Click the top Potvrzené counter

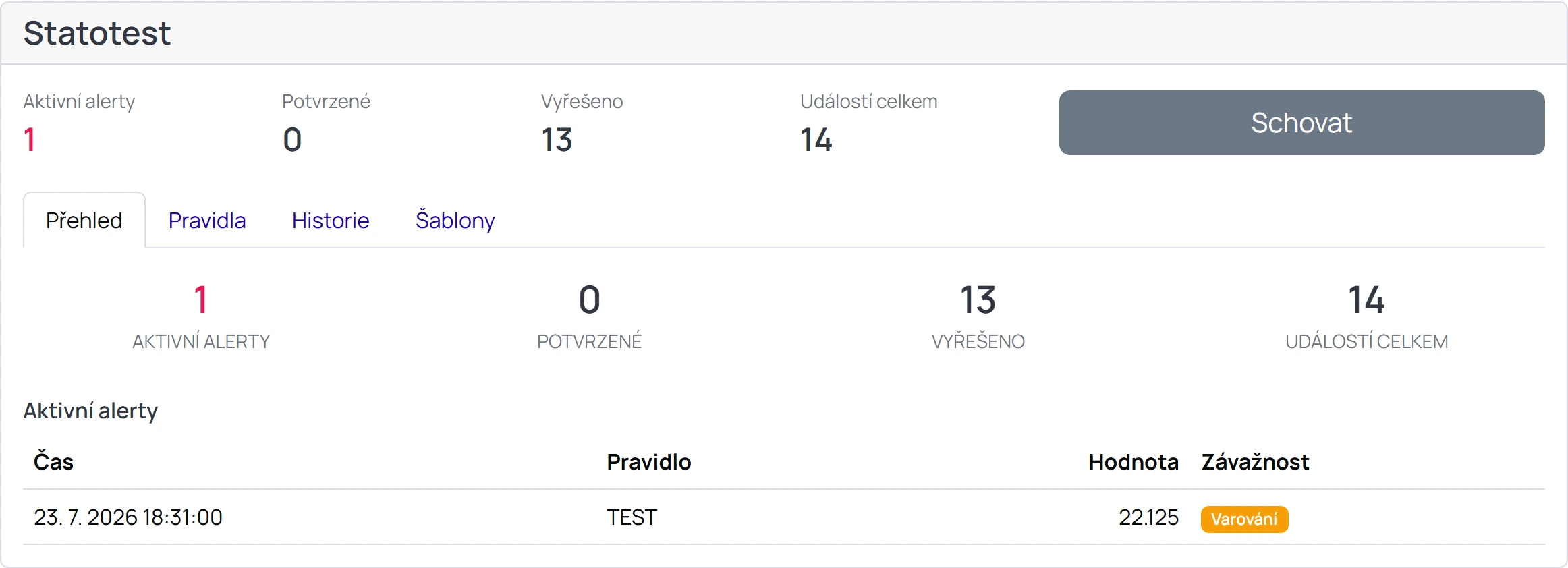click(326, 123)
